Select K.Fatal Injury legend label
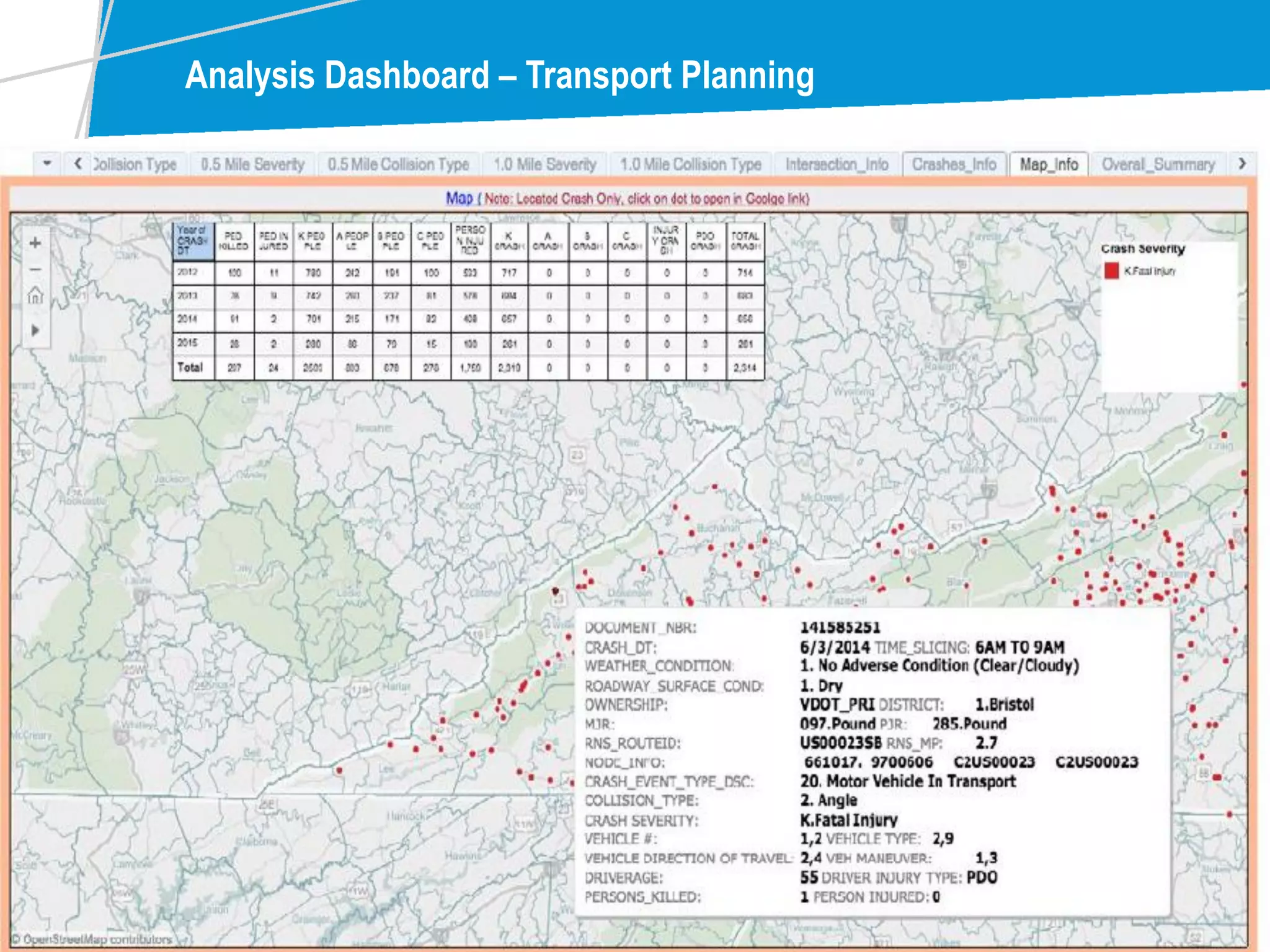The height and width of the screenshot is (952, 1270). click(1150, 271)
